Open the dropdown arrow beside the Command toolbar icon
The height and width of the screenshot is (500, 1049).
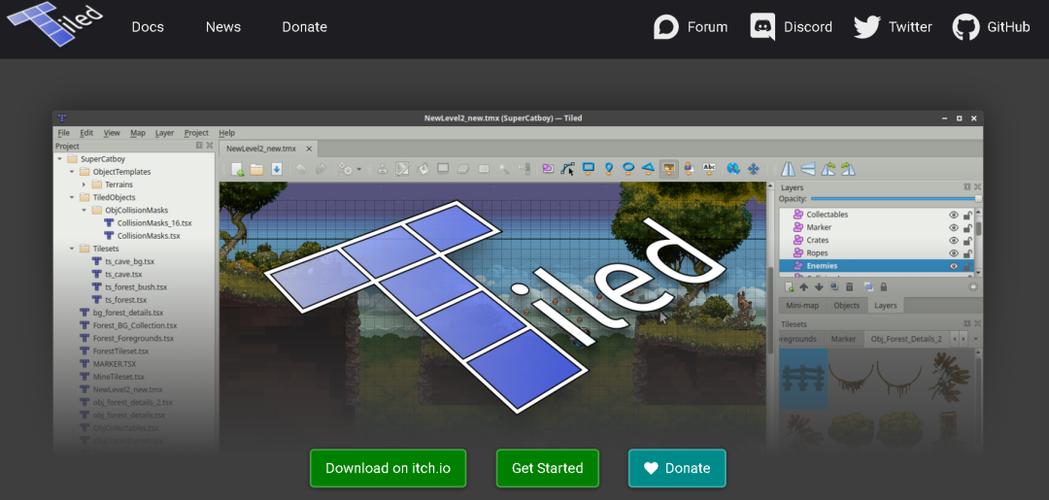(359, 170)
